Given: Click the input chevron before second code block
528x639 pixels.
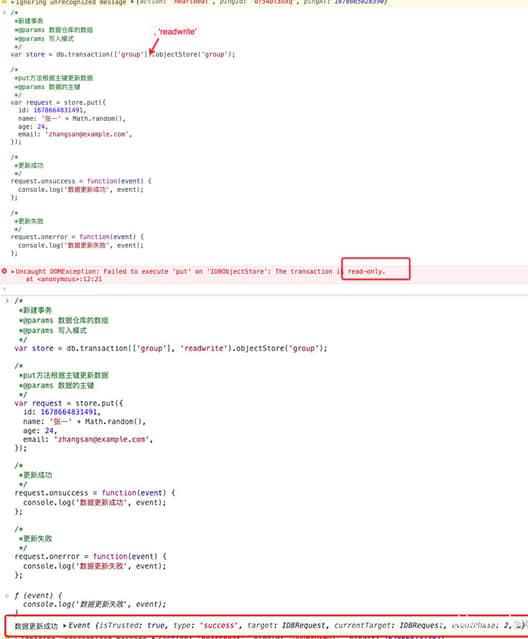Looking at the screenshot, I should click(x=7, y=301).
